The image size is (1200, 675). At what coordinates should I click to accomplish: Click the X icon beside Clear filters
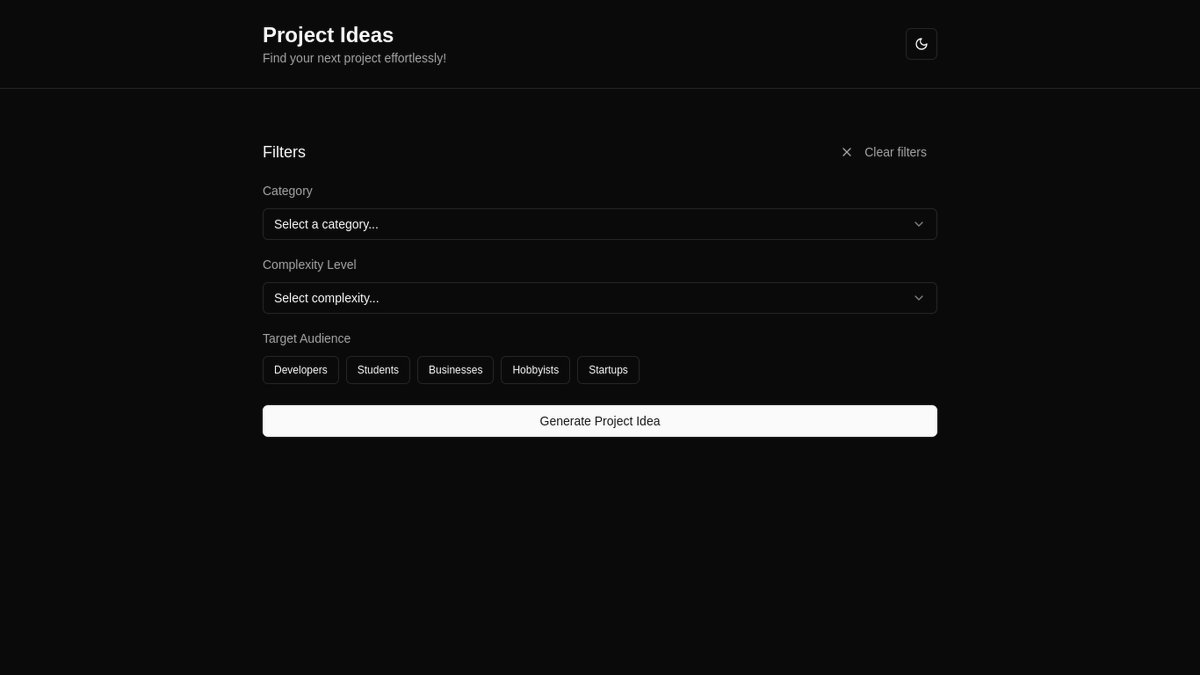point(847,152)
